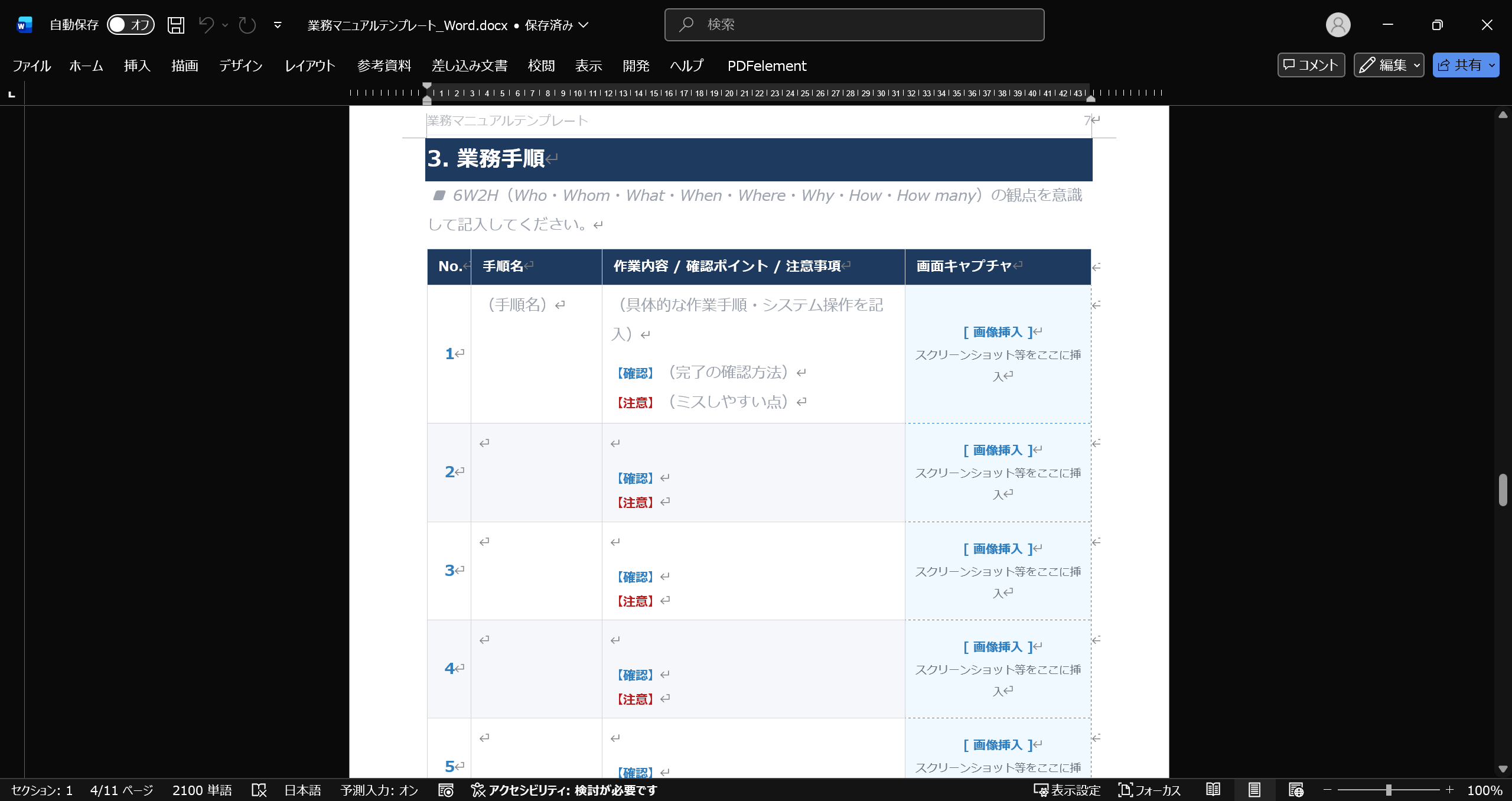Select the Web Layout view icon
The image size is (1512, 801).
pos(1296,790)
